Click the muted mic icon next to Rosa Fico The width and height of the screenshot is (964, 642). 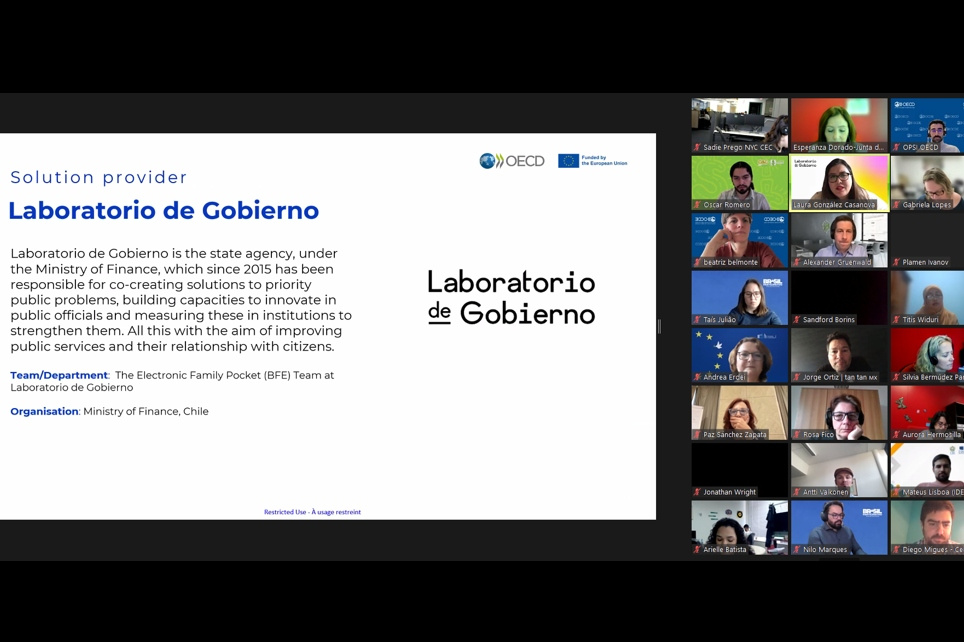click(797, 435)
